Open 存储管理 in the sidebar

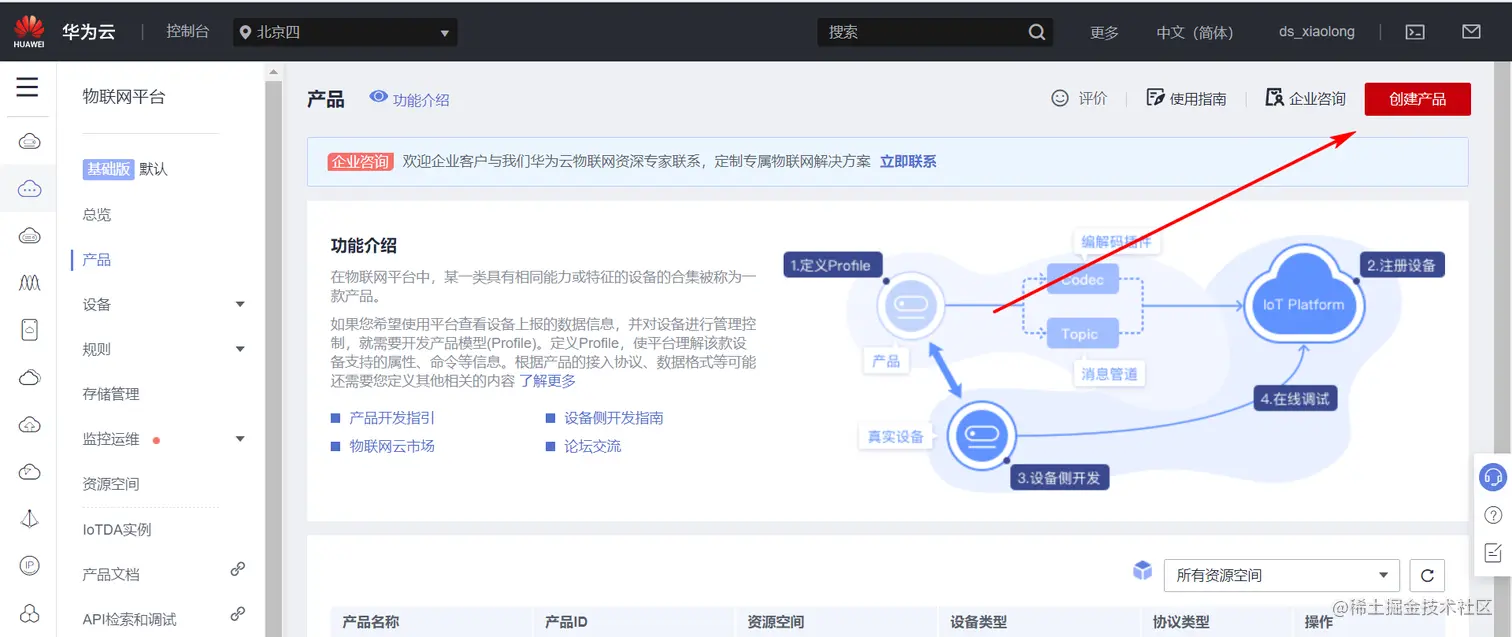(x=111, y=394)
